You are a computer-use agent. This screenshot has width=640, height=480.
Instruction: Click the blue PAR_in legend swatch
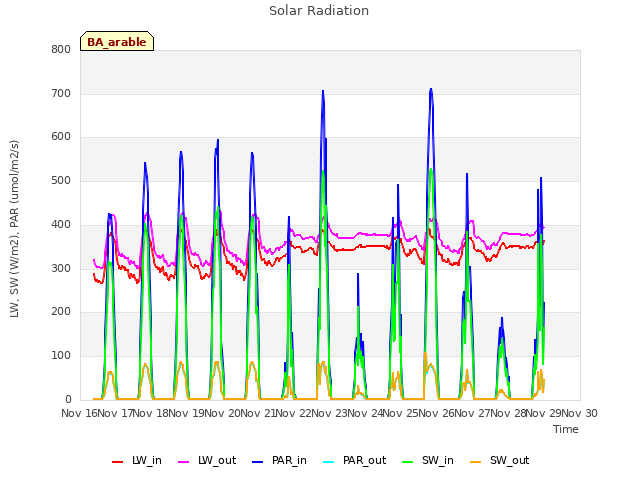(x=258, y=462)
